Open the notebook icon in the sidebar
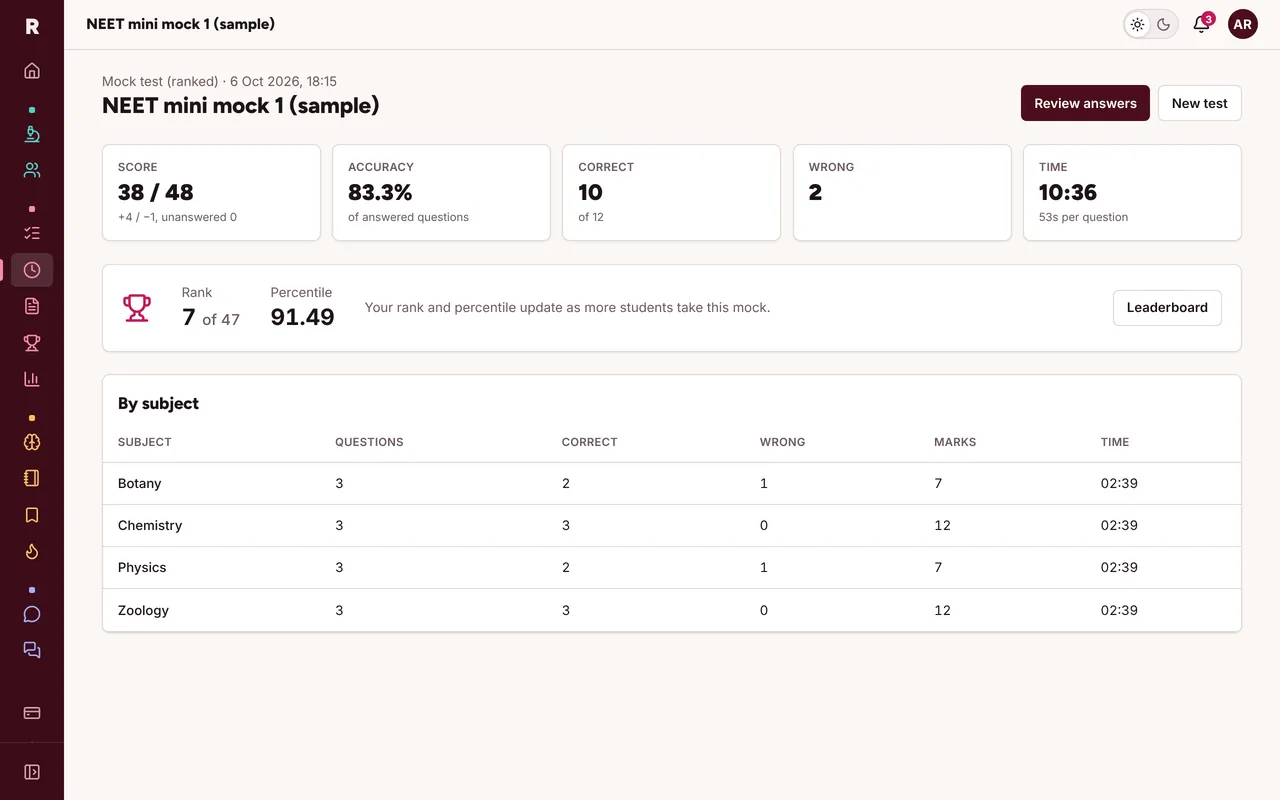1280x800 pixels. point(32,478)
